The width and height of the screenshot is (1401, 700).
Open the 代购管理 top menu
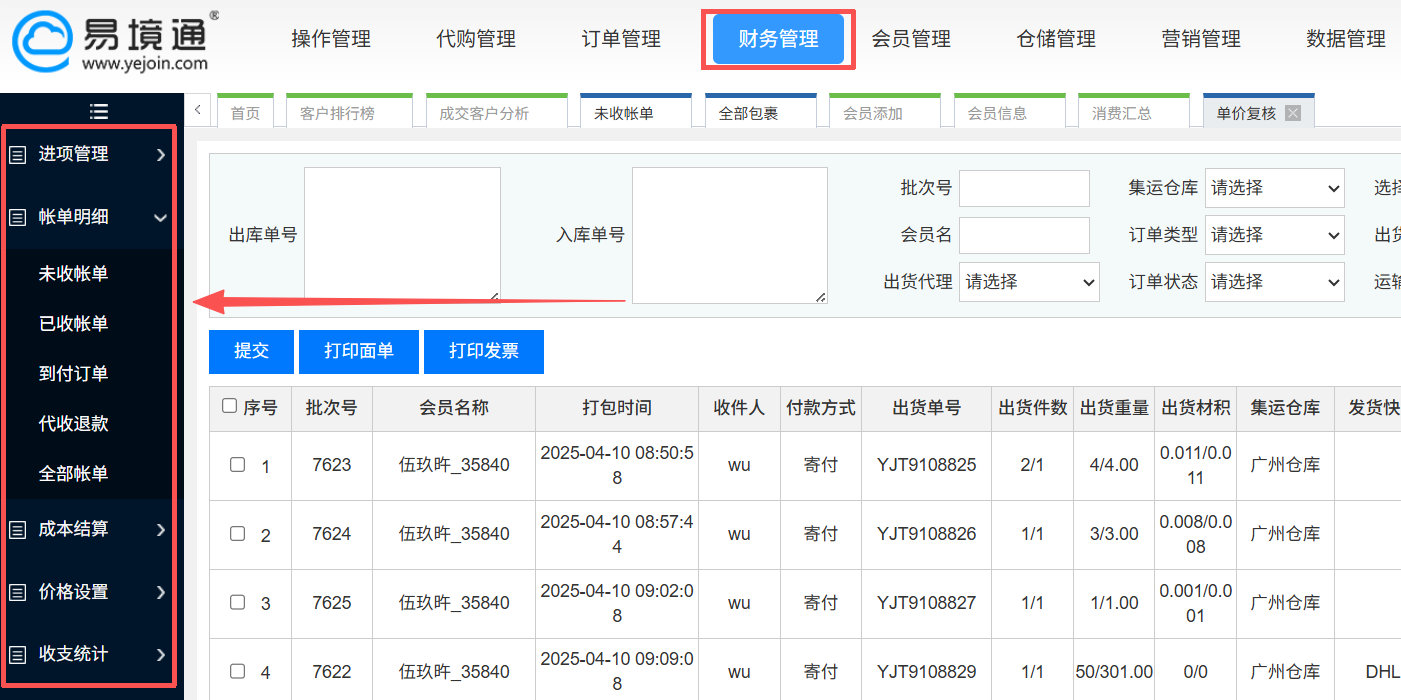click(476, 39)
